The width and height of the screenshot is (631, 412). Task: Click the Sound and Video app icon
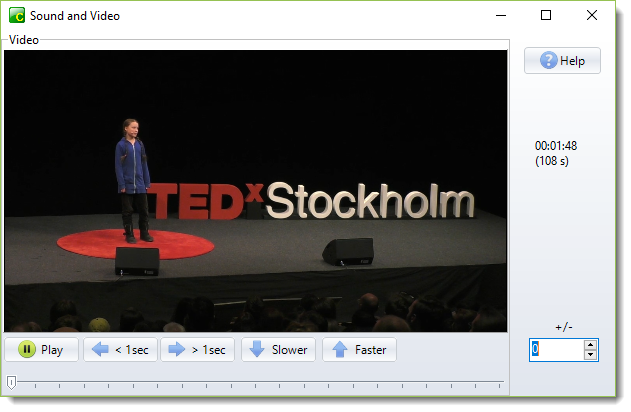[17, 15]
